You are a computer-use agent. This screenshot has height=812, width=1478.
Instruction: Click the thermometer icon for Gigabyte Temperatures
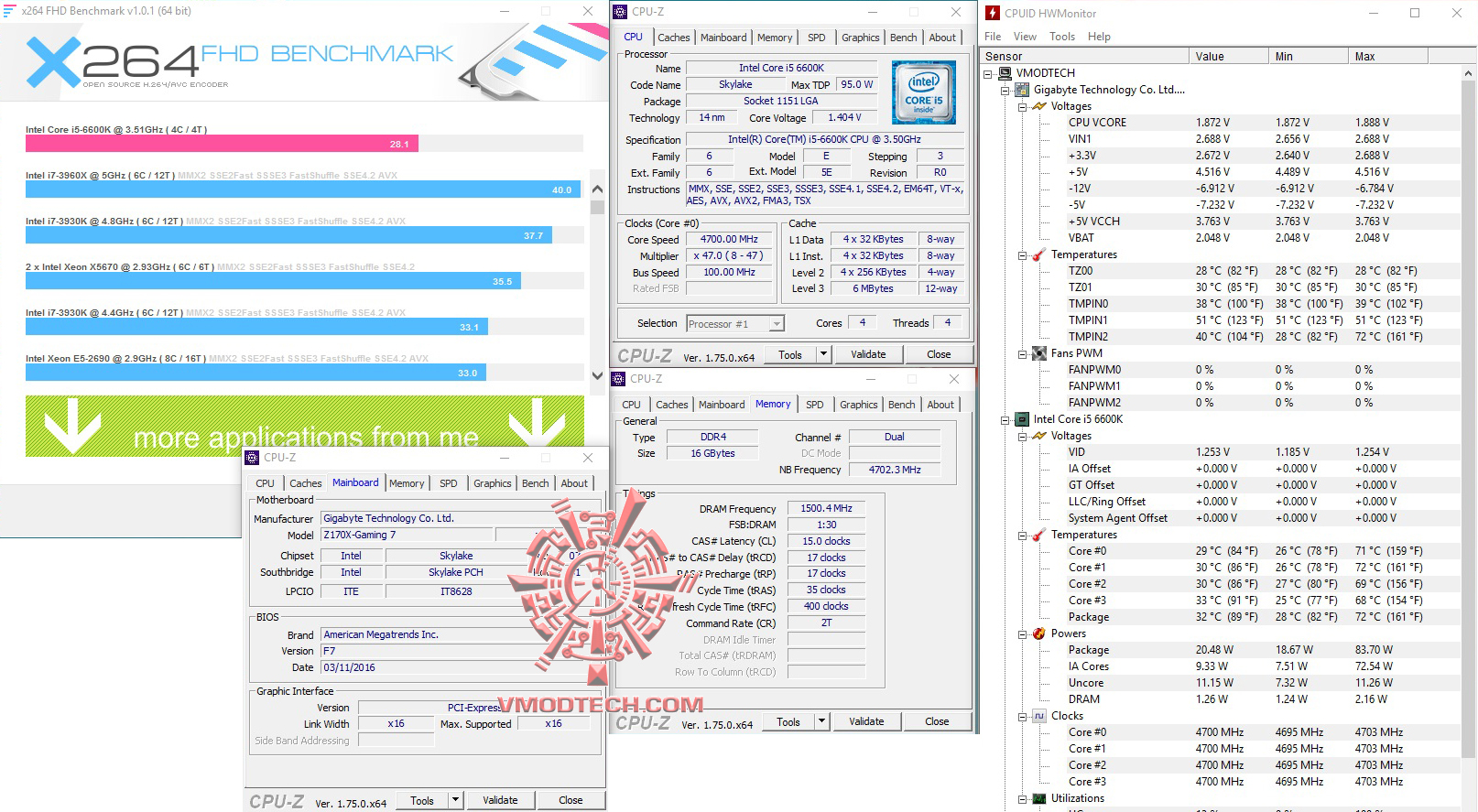click(1039, 254)
